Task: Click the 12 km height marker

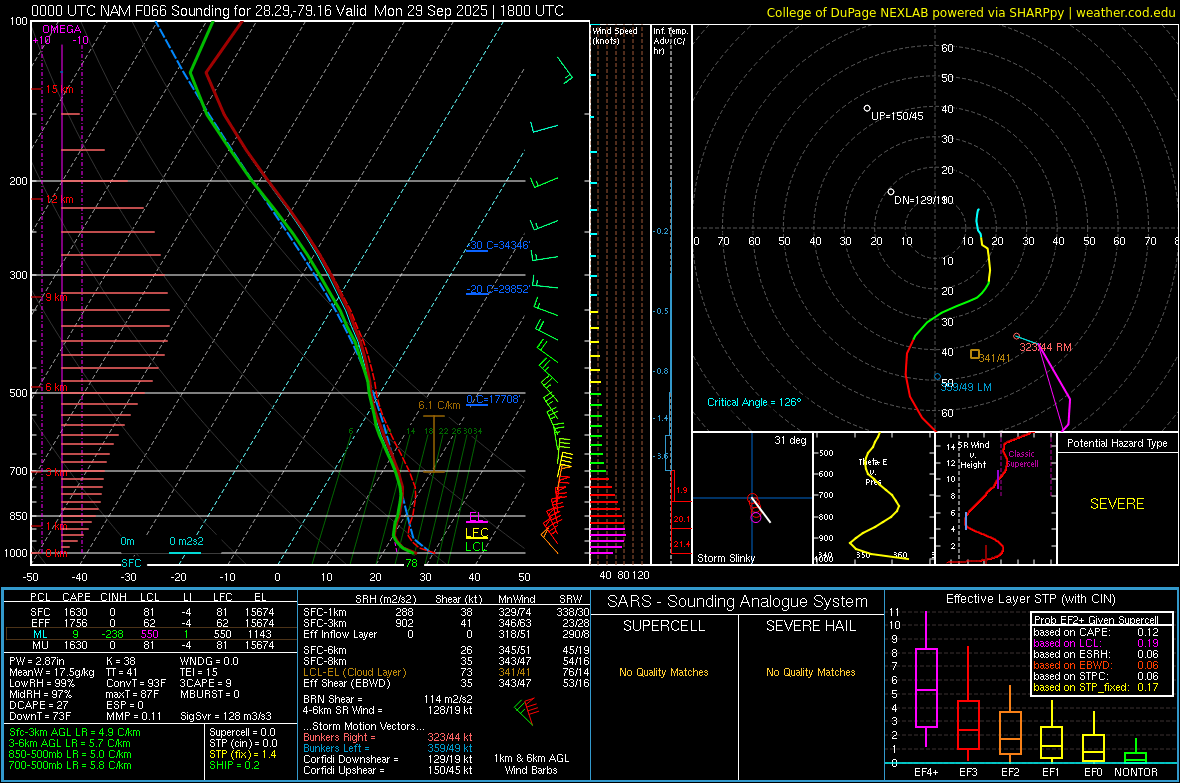Action: coord(59,200)
